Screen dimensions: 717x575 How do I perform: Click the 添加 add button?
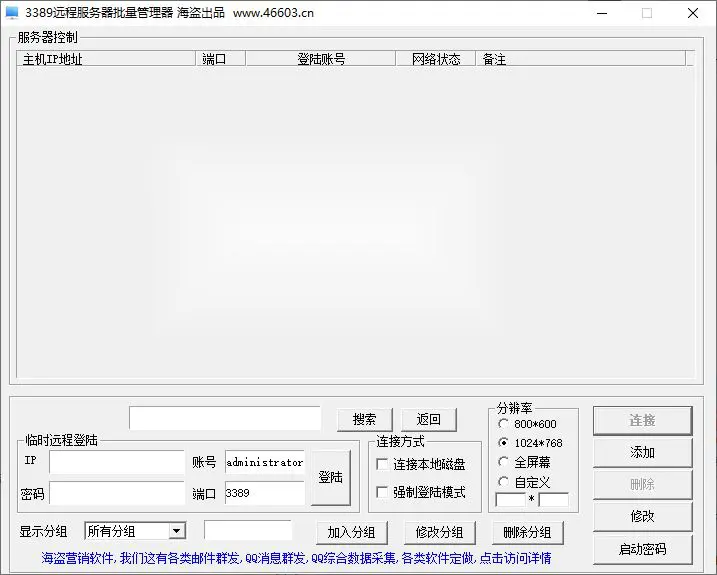pyautogui.click(x=642, y=452)
